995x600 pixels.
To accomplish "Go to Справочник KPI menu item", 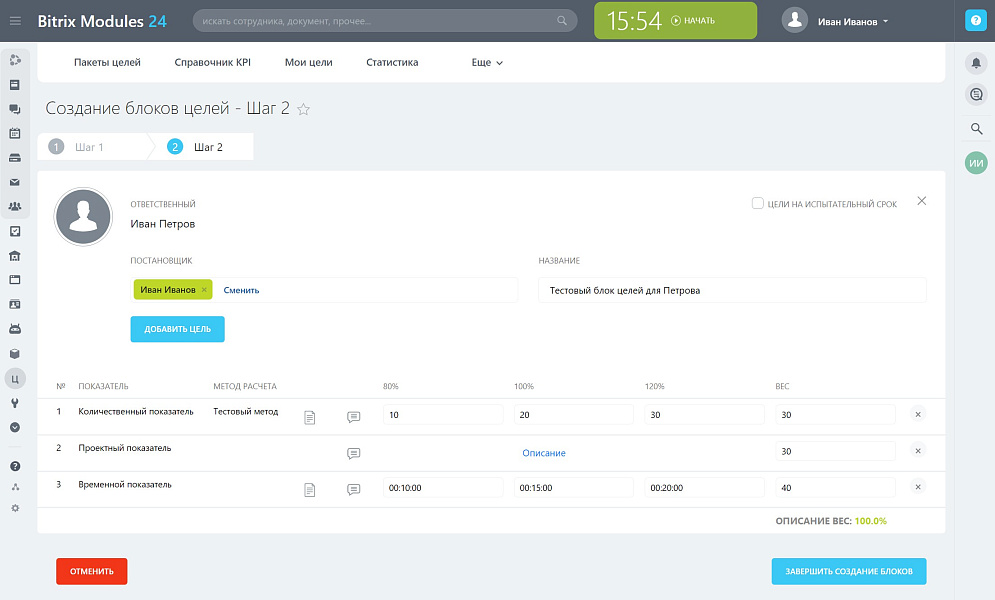I will click(212, 62).
